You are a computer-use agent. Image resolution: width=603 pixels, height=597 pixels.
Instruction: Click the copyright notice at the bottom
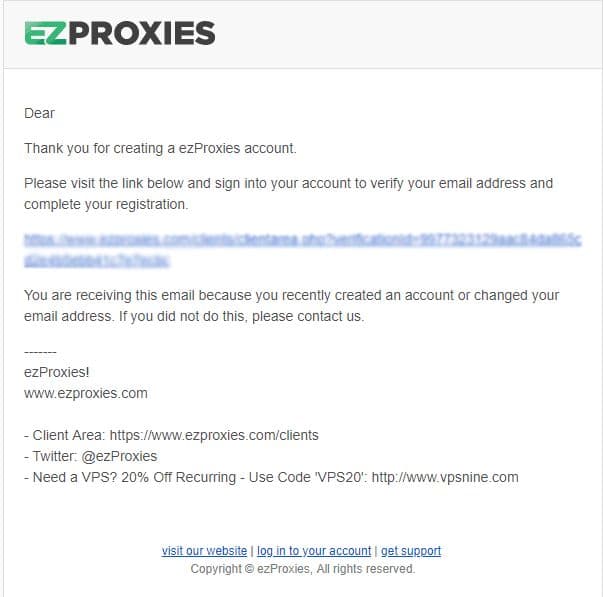303,569
